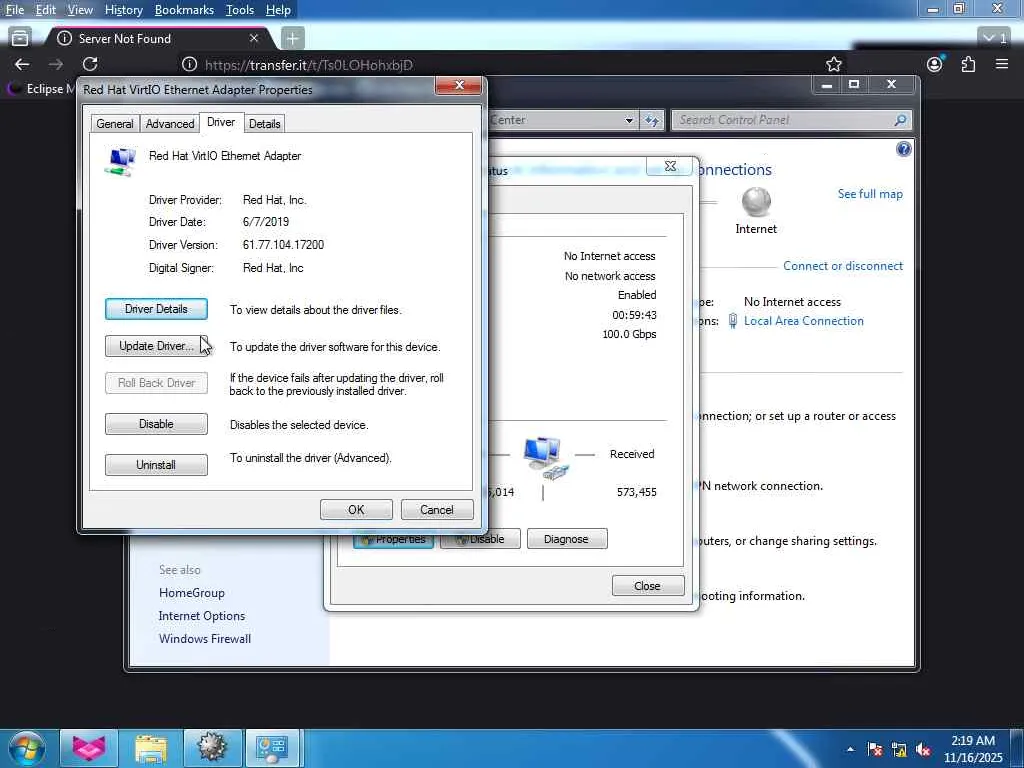Confirm adapter properties with OK
This screenshot has width=1024, height=768.
(356, 509)
